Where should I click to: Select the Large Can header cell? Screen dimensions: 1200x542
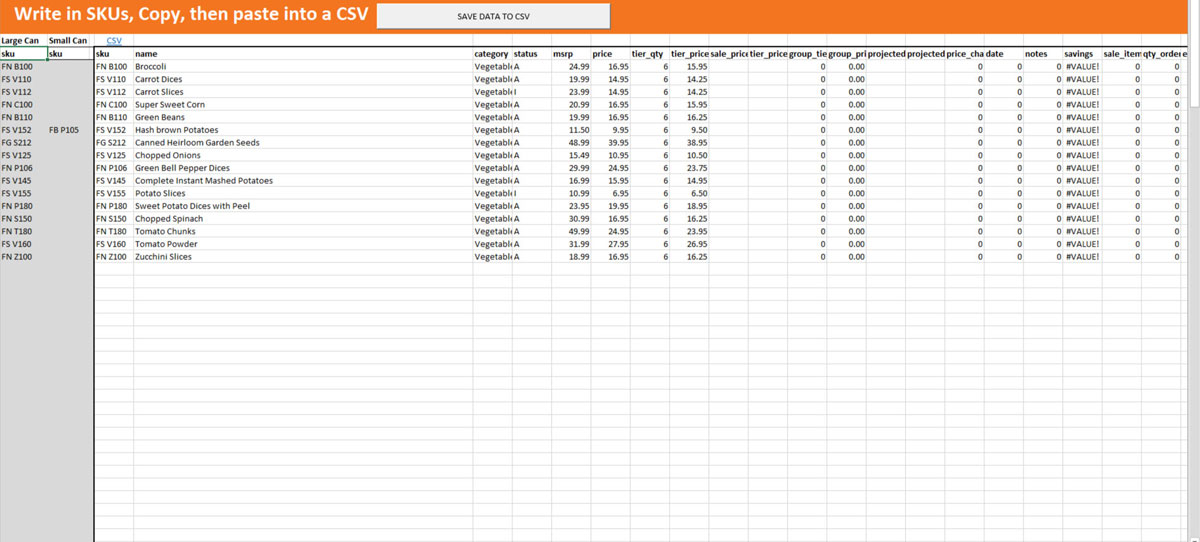[20, 40]
